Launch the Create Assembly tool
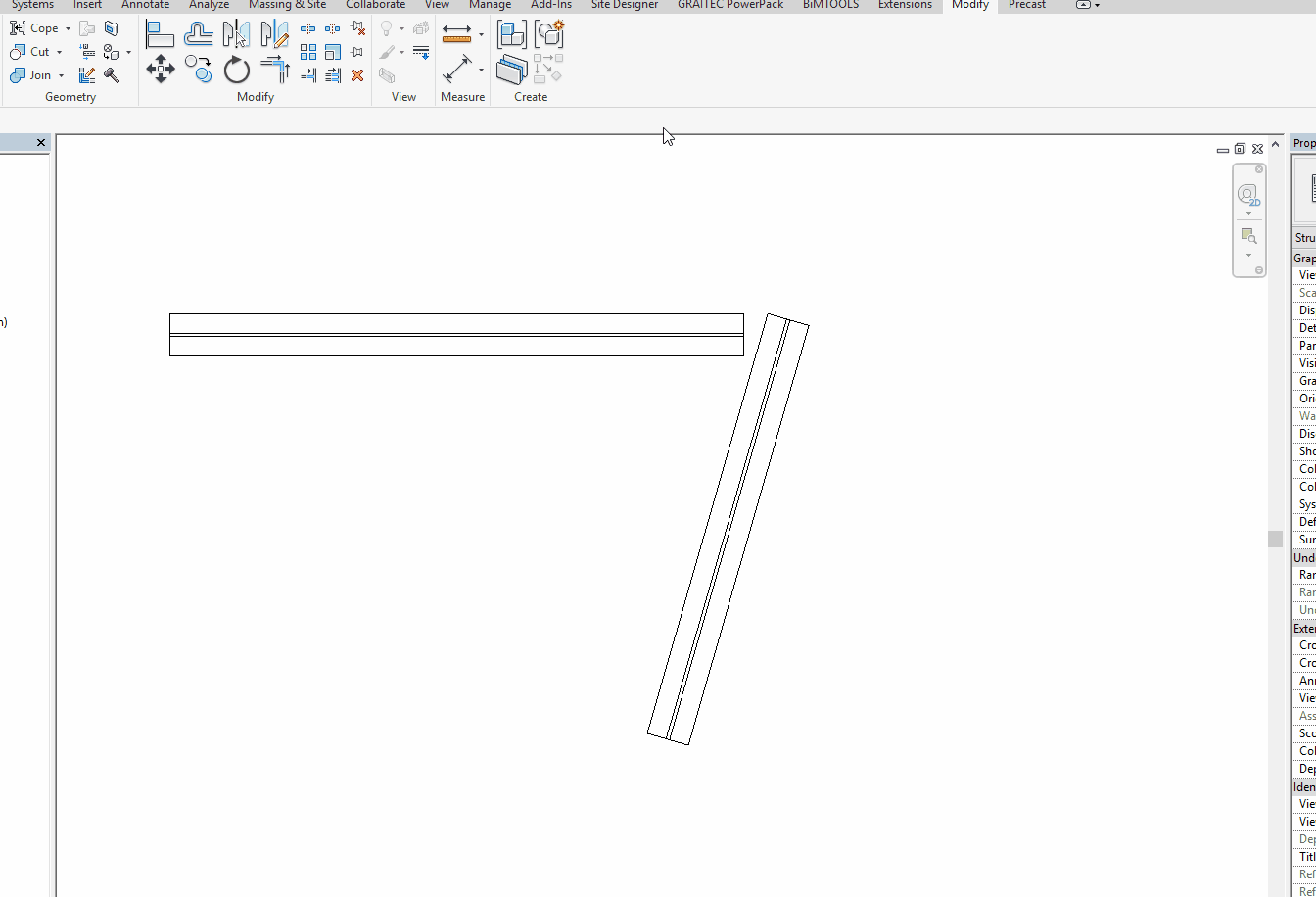 [510, 34]
